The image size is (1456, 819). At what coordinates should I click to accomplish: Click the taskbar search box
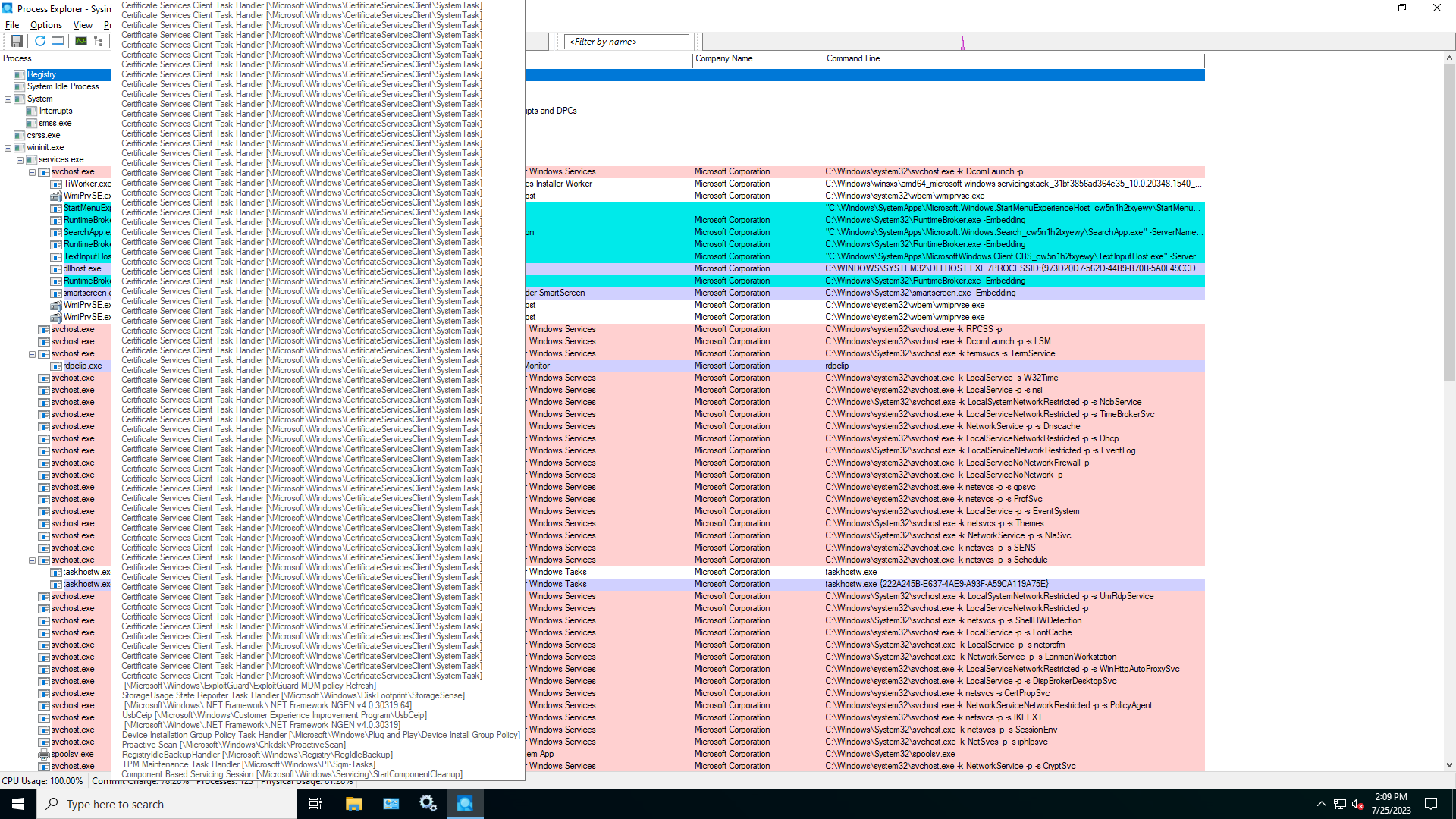coord(167,804)
